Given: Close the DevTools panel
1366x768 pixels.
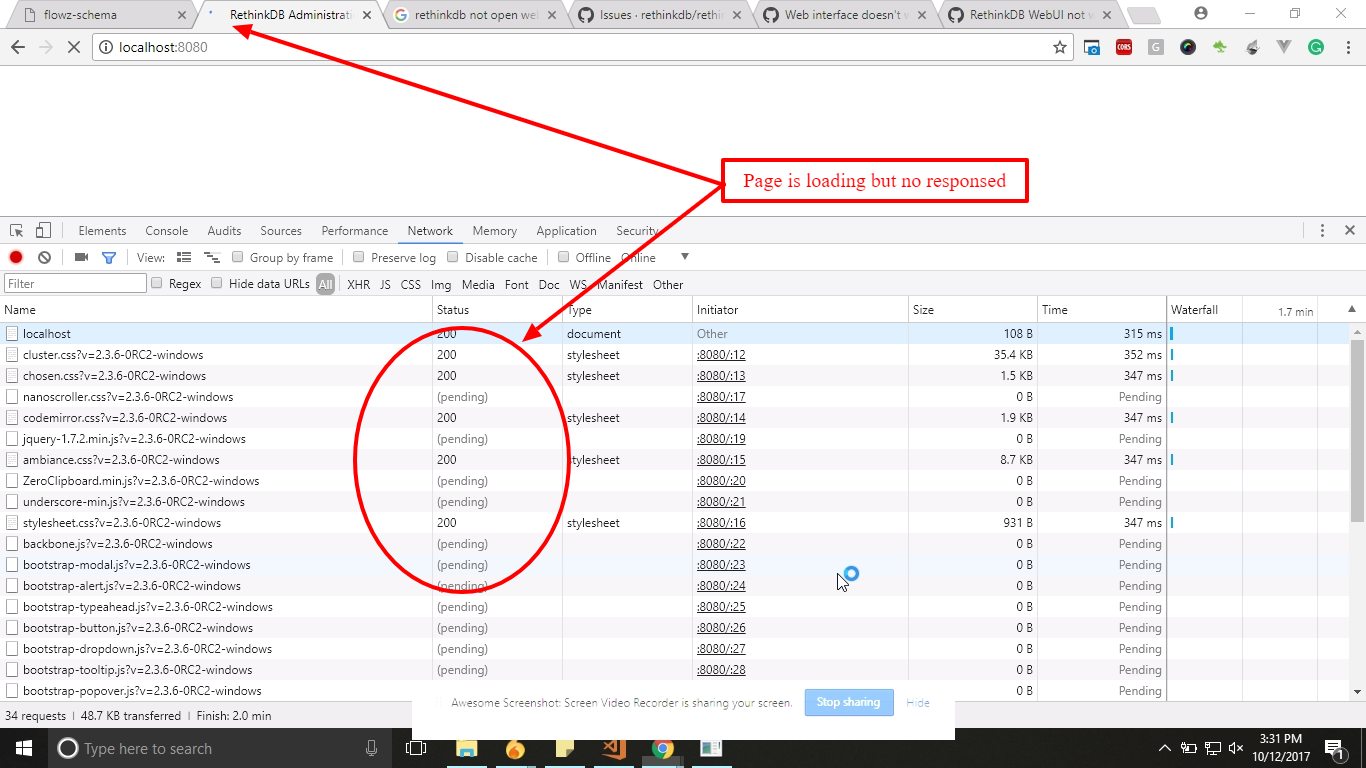Looking at the screenshot, I should 1349,230.
